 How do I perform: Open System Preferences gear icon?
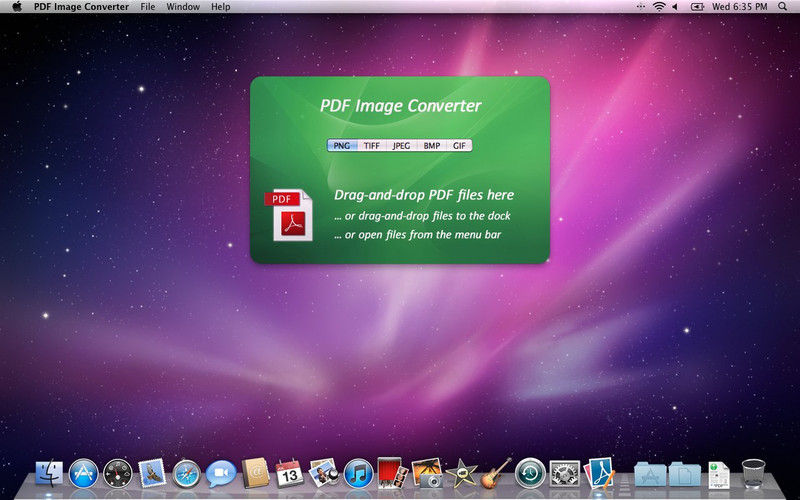tap(564, 473)
